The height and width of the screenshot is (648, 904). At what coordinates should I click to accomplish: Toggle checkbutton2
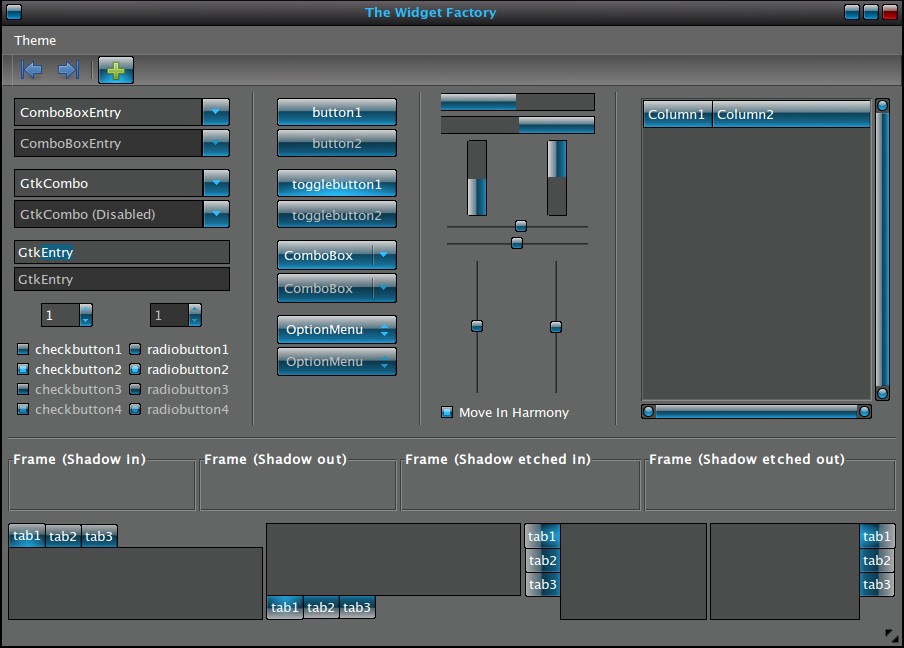click(x=70, y=369)
